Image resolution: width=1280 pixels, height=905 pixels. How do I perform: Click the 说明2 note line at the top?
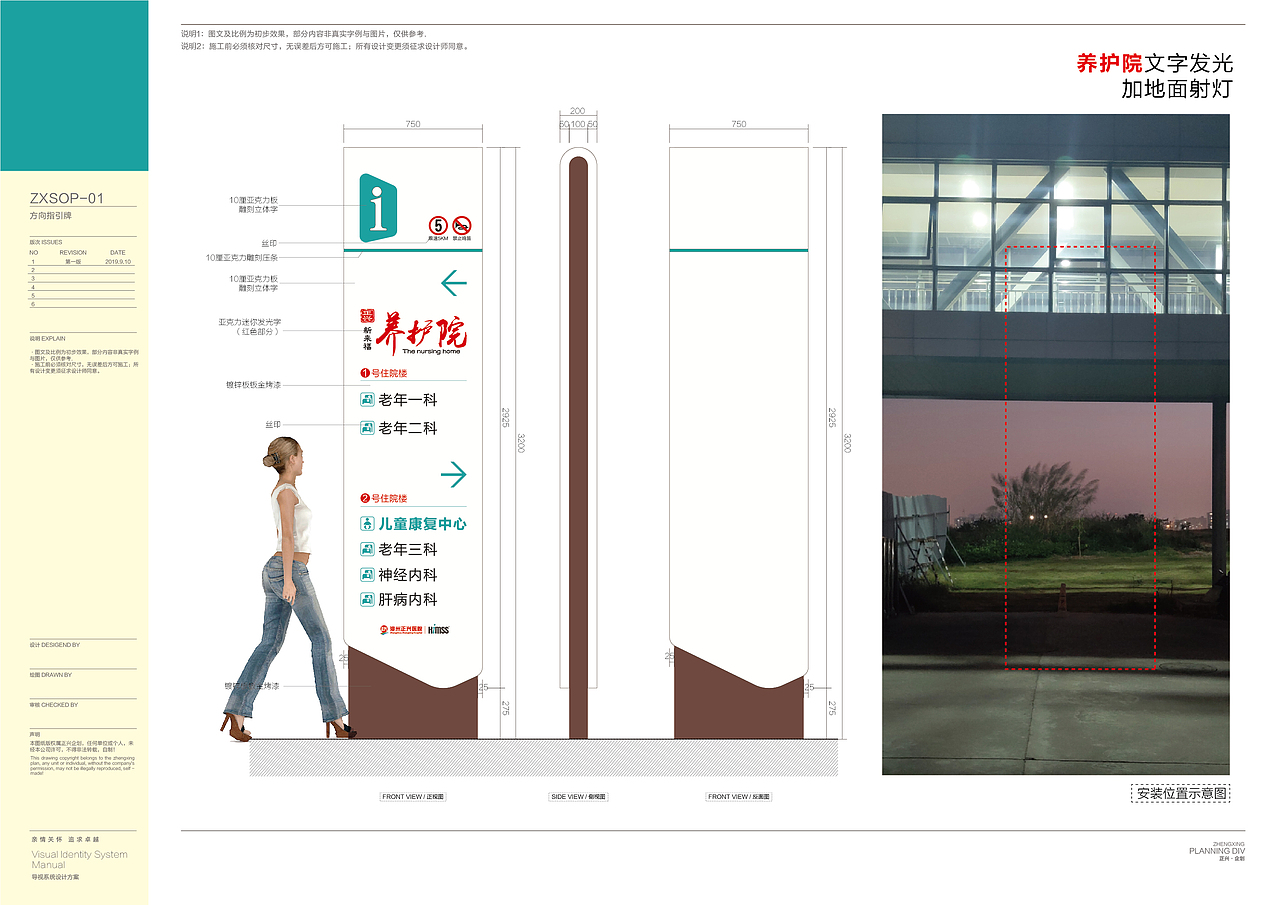click(325, 46)
